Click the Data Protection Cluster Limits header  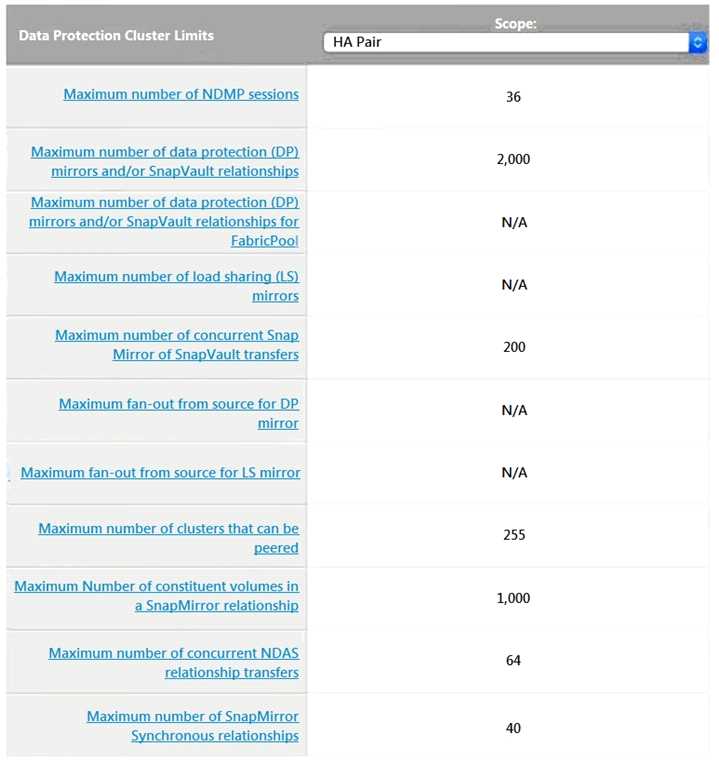[116, 36]
